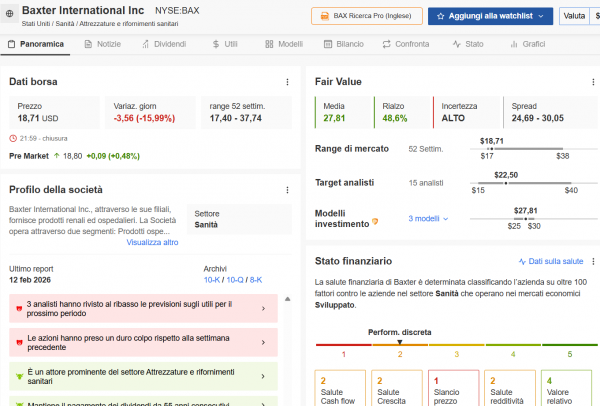Viewport: 600px width, 406px height.
Task: Open the Profilo della società options menu
Action: click(x=287, y=190)
